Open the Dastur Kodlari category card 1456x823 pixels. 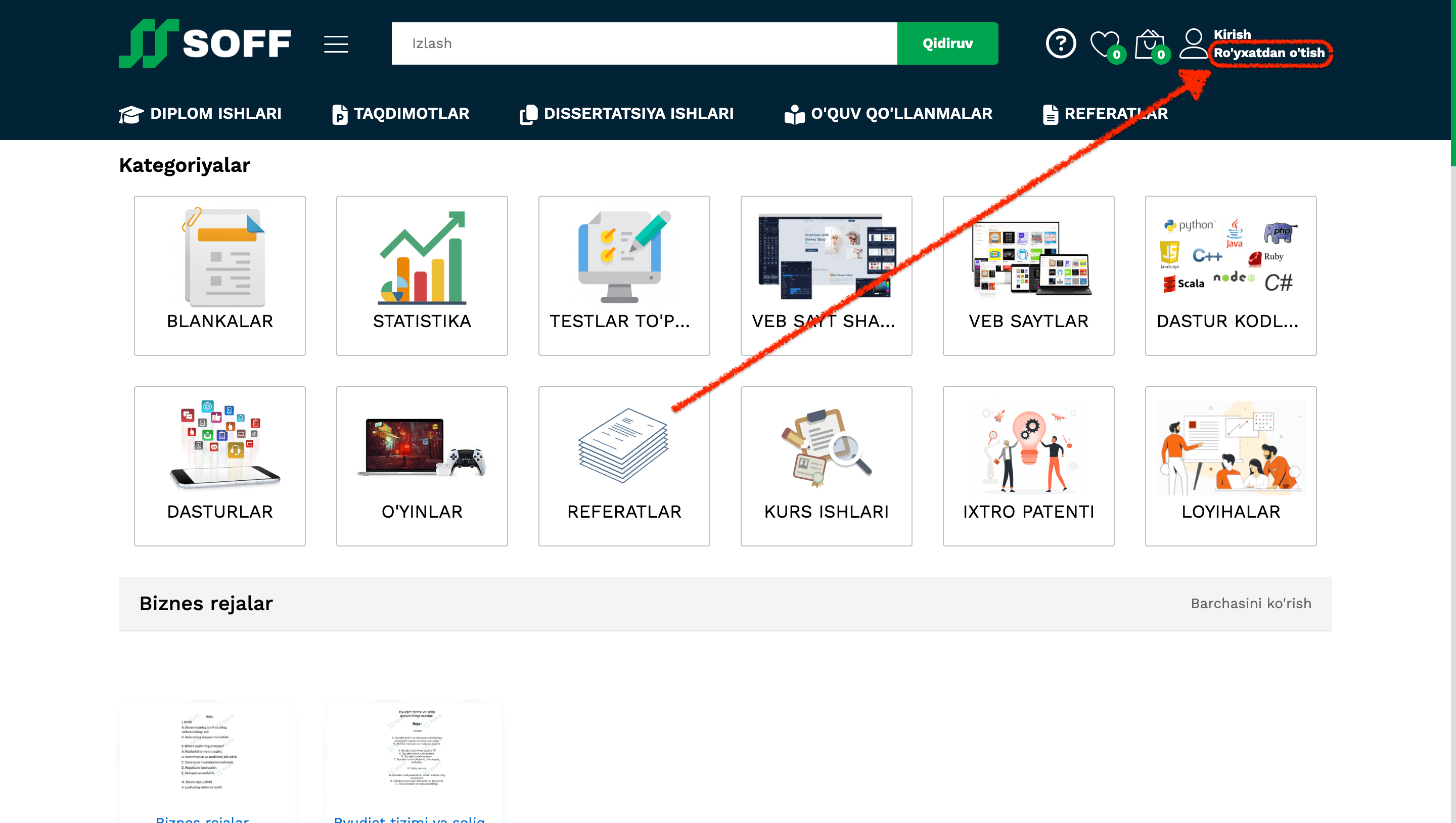[x=1230, y=276]
